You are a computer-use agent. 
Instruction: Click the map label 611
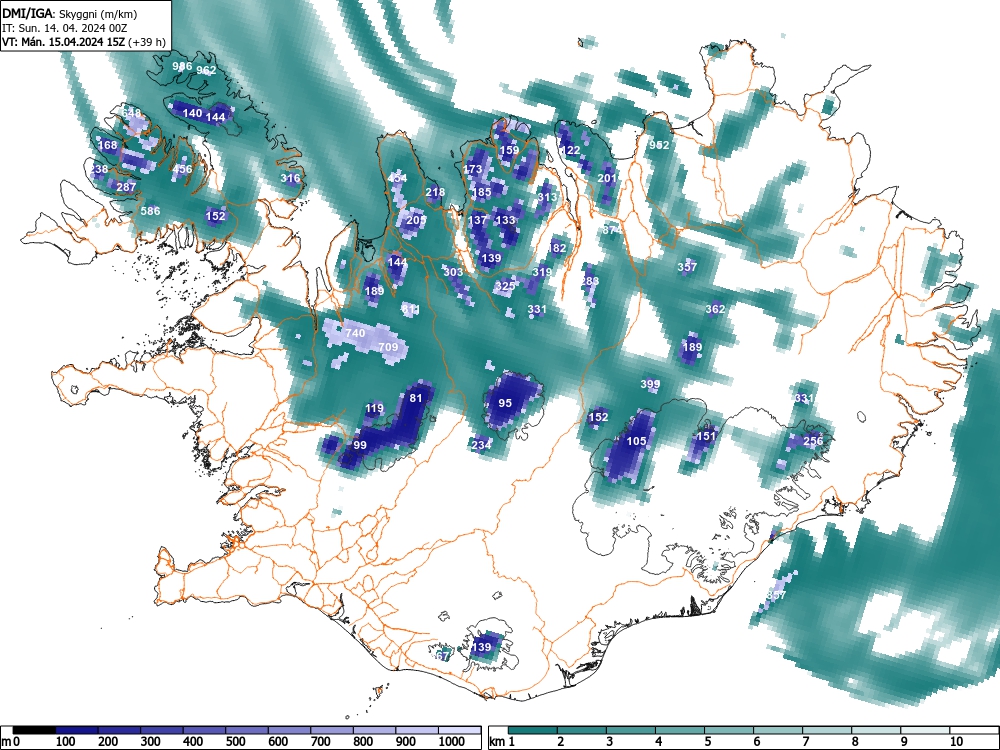point(411,309)
